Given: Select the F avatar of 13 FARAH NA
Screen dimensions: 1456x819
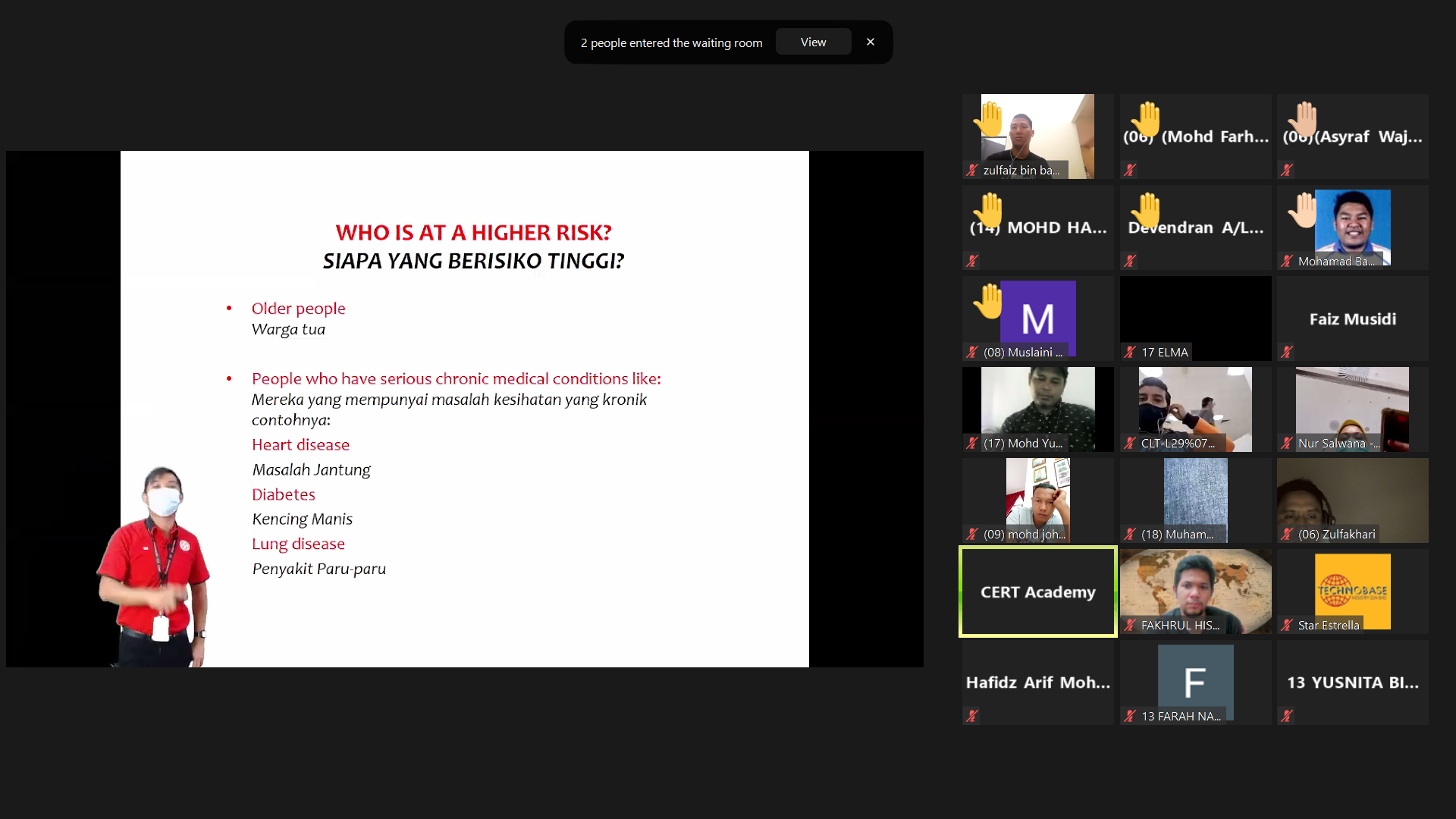Looking at the screenshot, I should [1196, 682].
